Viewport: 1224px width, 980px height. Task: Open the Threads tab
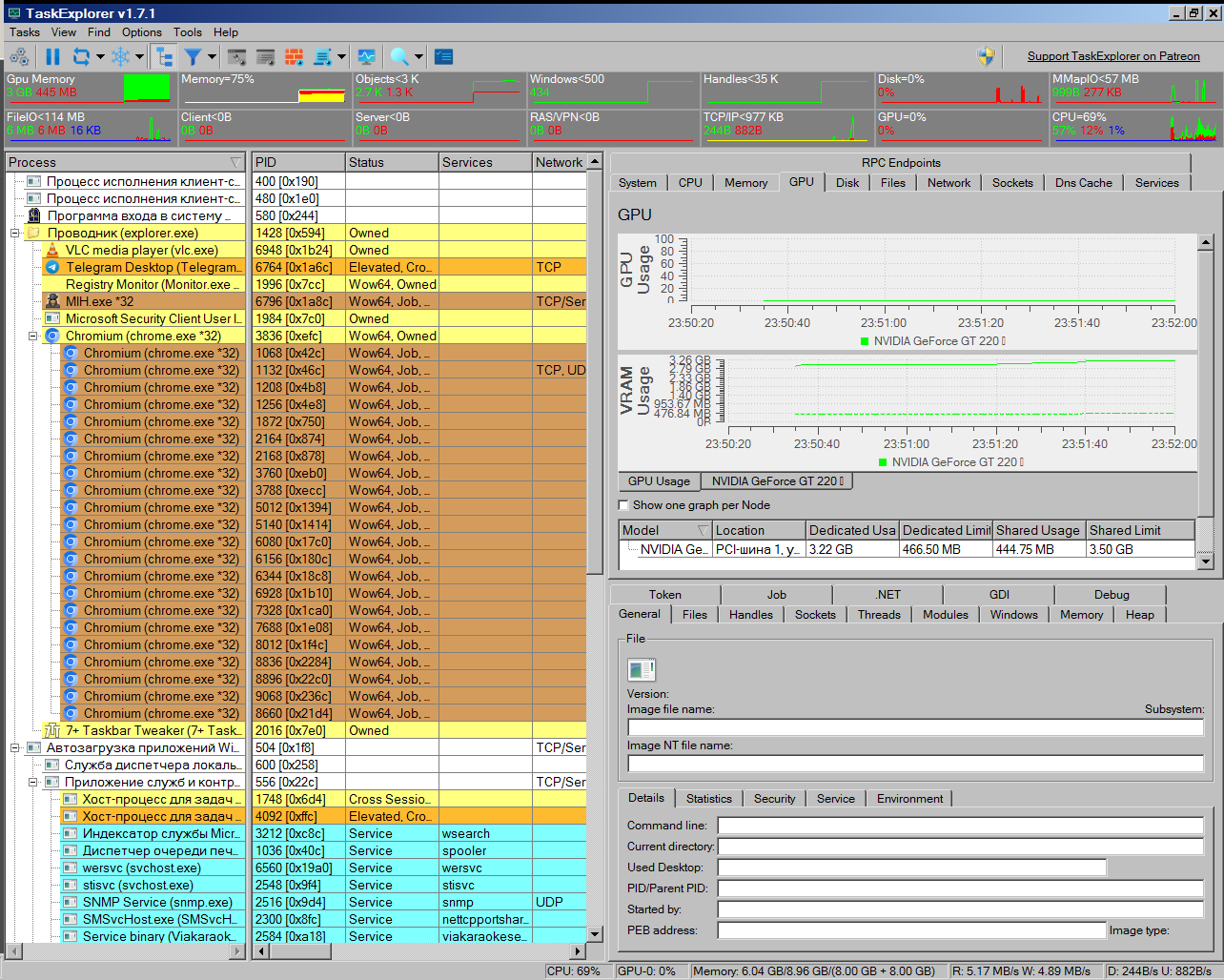(x=878, y=615)
